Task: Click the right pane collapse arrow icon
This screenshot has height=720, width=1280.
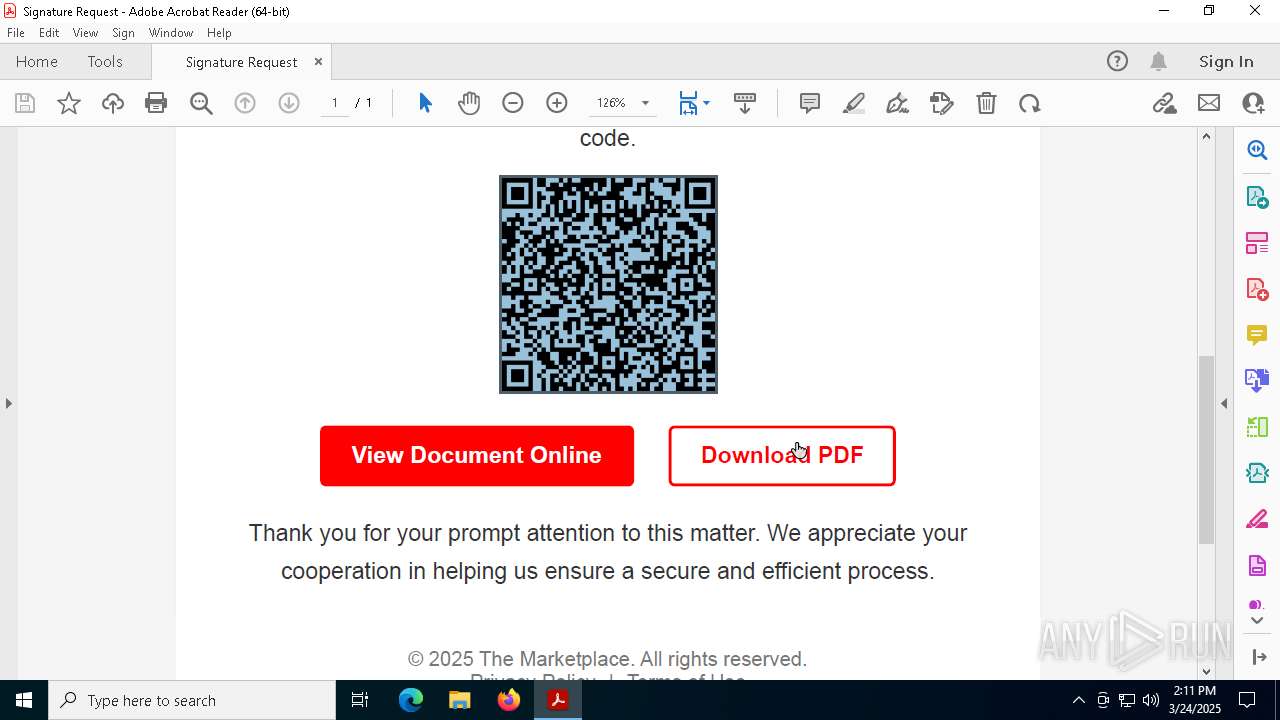Action: (x=1259, y=657)
